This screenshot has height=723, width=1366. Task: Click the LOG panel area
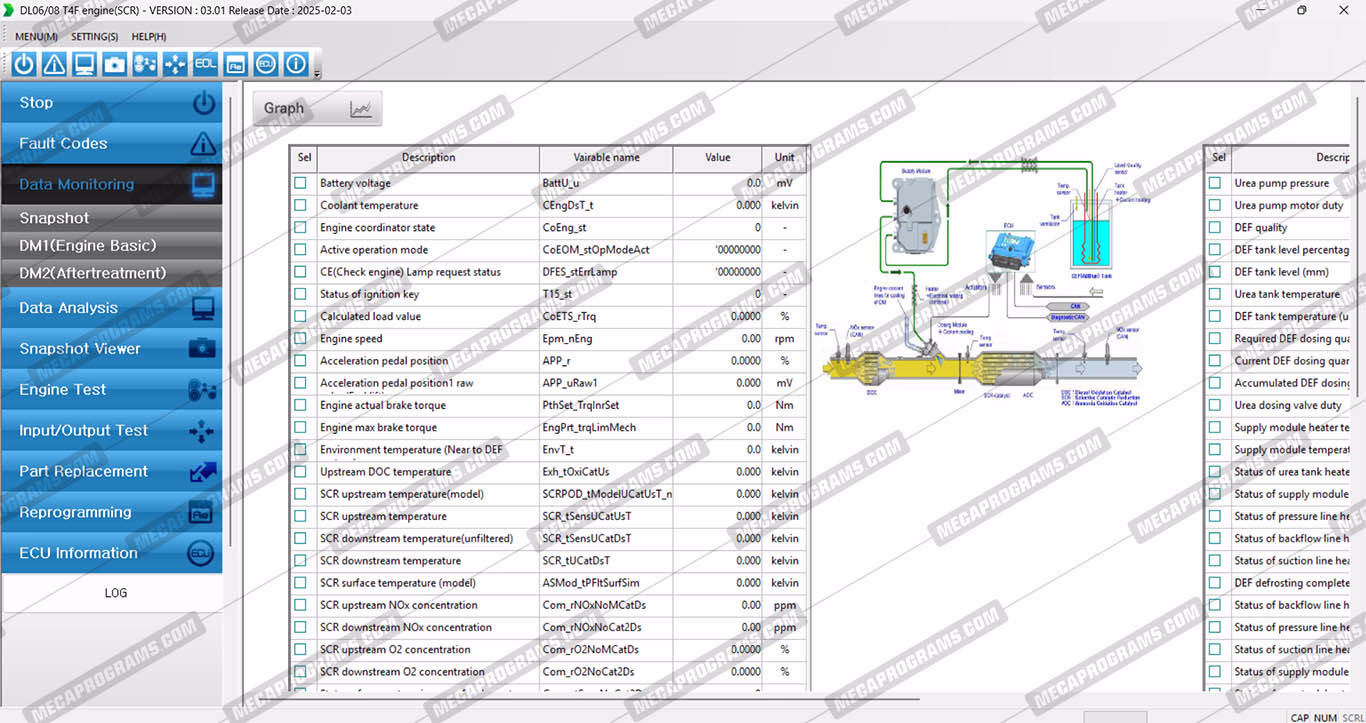point(115,593)
